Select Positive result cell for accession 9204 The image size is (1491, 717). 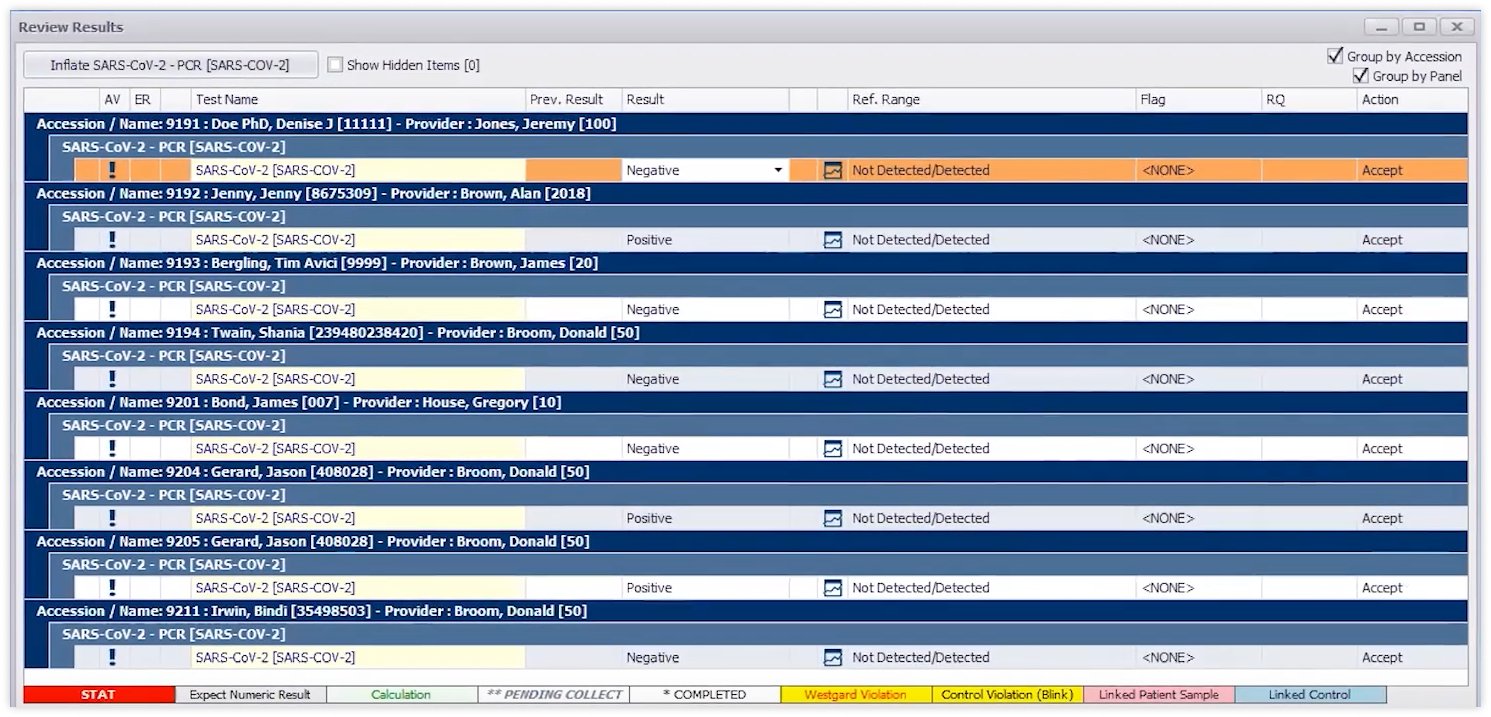click(x=649, y=519)
